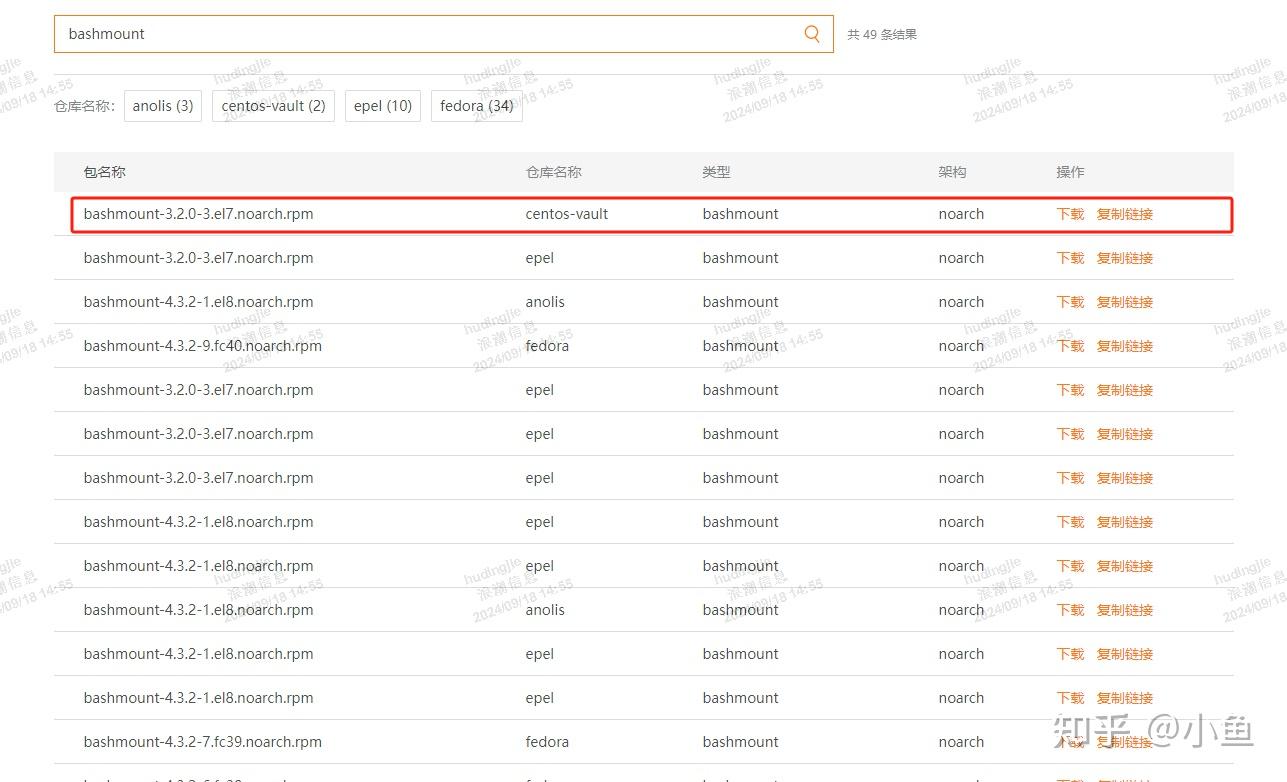This screenshot has height=782, width=1287.
Task: Click the package name bashmount-3.2.0-3.el7.noarch.rpm
Action: tap(198, 213)
